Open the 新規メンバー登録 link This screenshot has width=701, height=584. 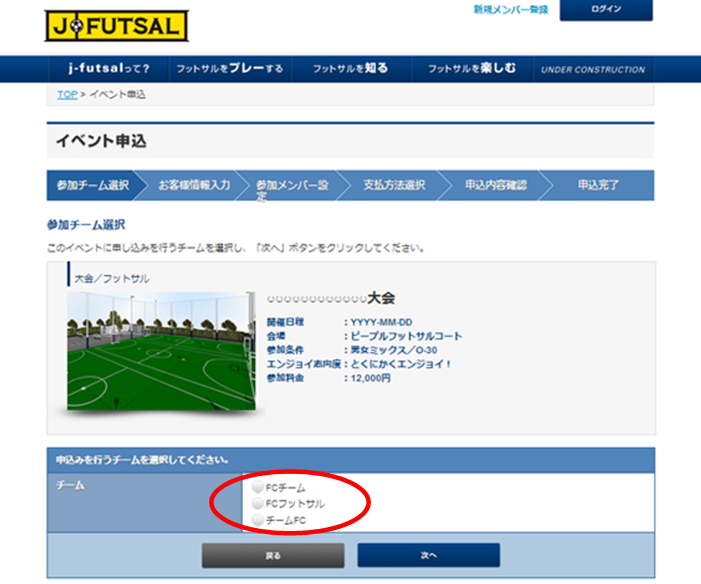pyautogui.click(x=510, y=9)
